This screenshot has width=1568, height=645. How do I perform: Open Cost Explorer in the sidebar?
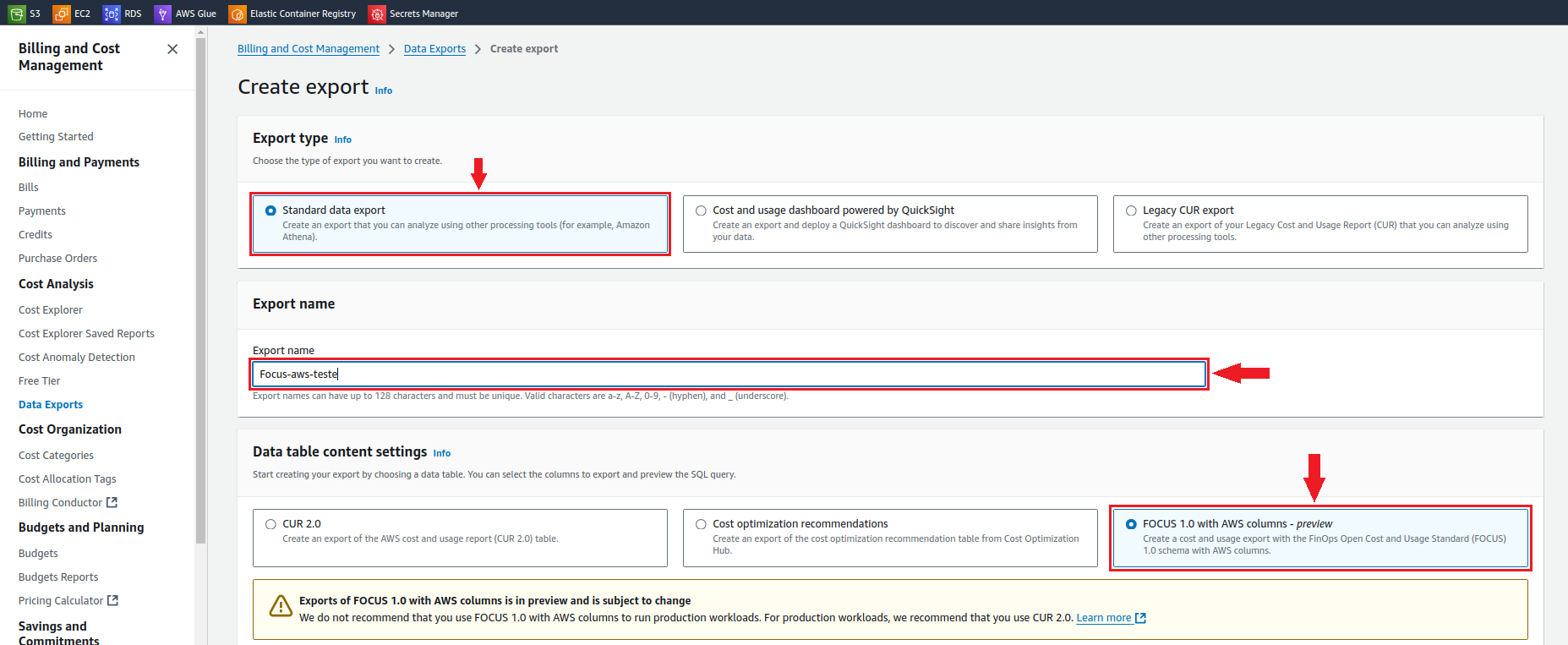click(x=51, y=310)
